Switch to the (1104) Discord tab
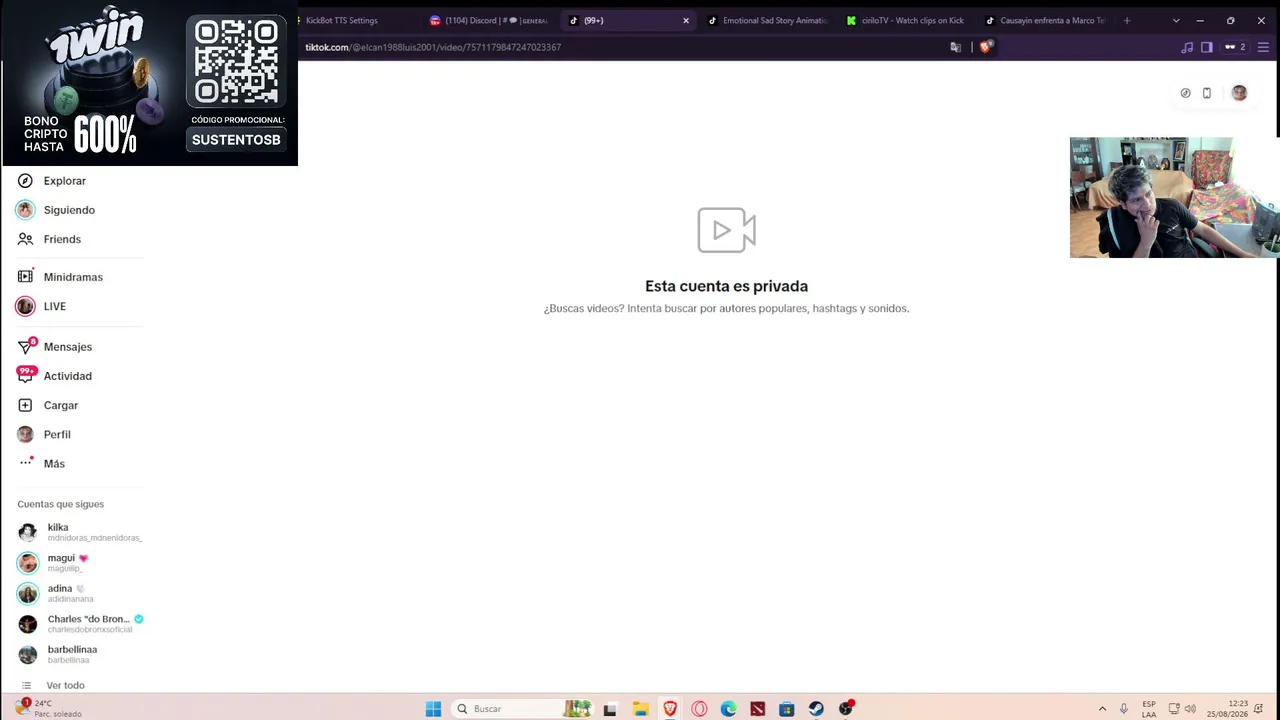Viewport: 1280px width, 720px height. (490, 20)
